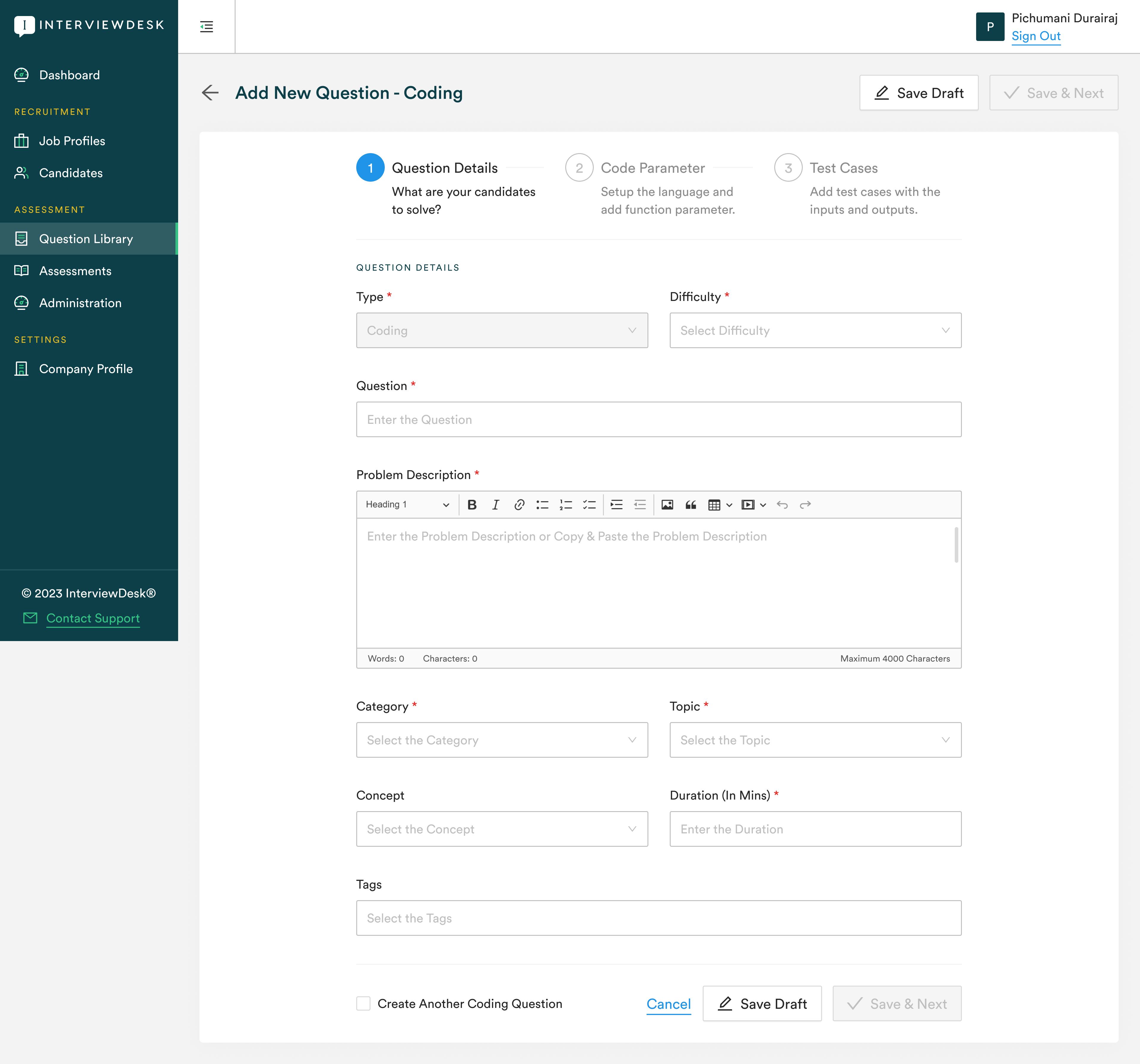1140x1064 pixels.
Task: Open the Select Difficulty dropdown
Action: (x=815, y=330)
